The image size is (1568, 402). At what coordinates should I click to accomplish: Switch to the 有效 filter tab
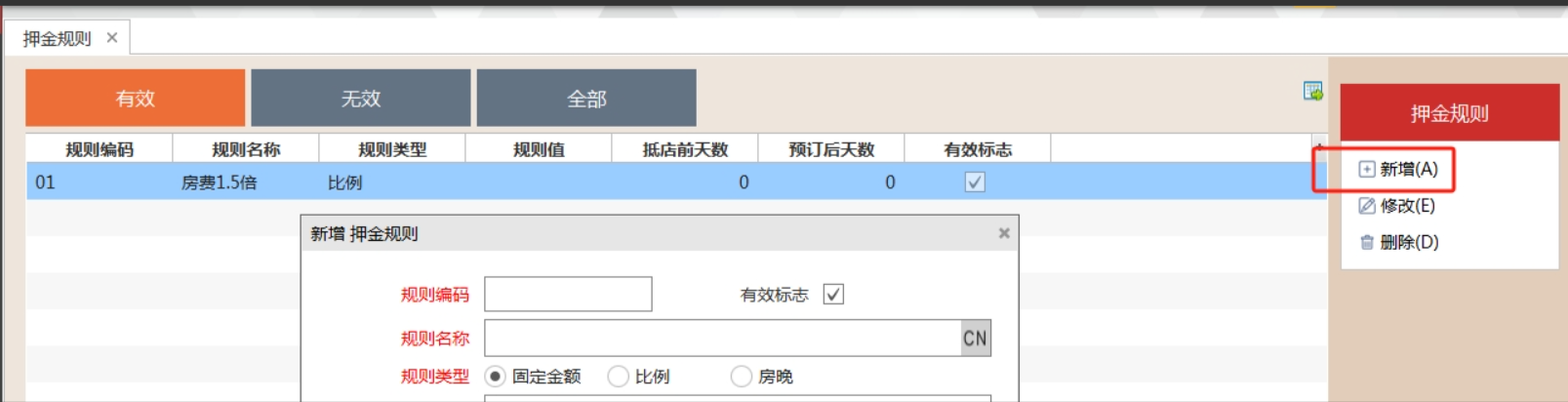136,99
